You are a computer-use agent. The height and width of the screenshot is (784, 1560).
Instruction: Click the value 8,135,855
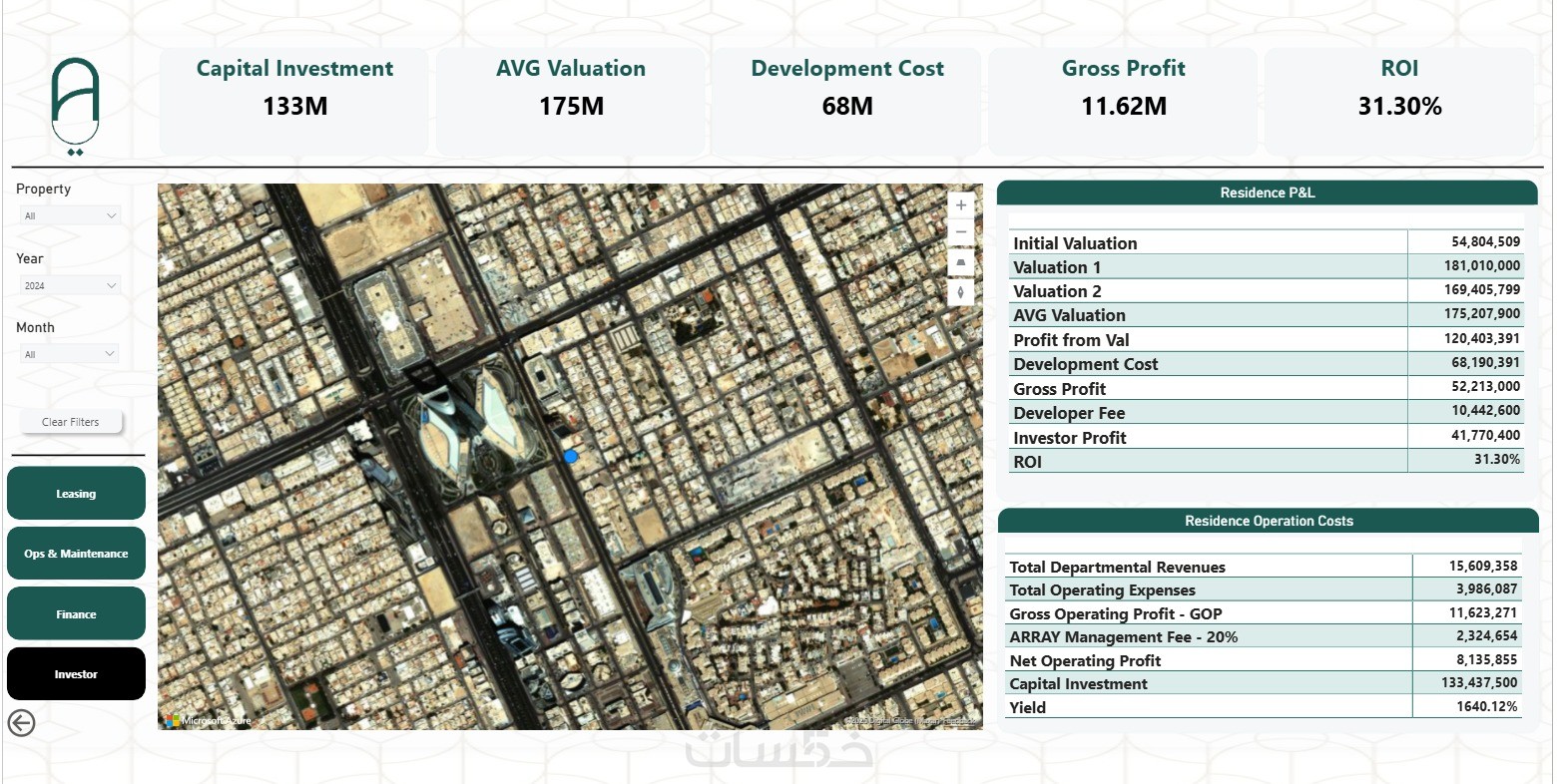click(x=1486, y=660)
